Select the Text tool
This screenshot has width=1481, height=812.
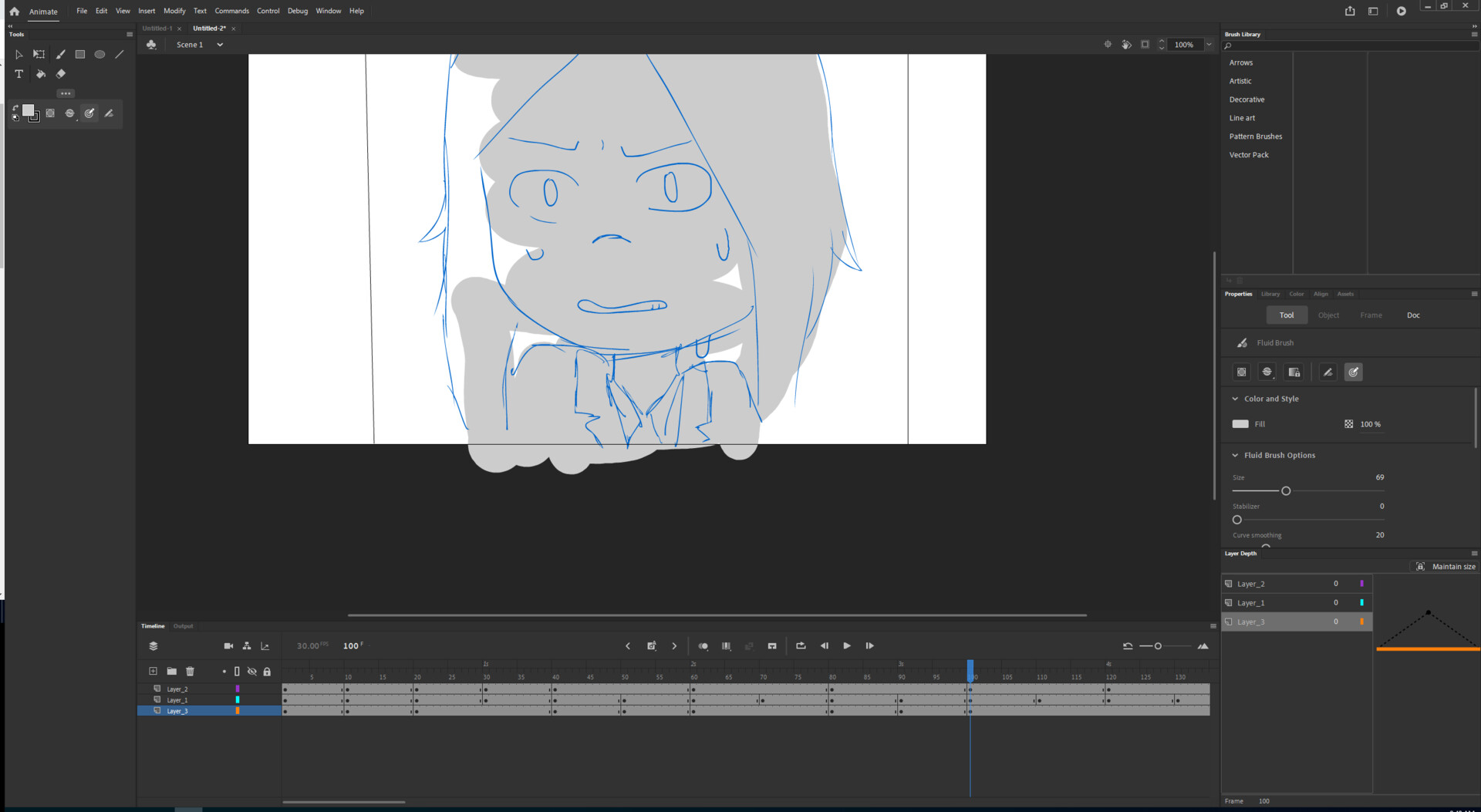[x=19, y=74]
